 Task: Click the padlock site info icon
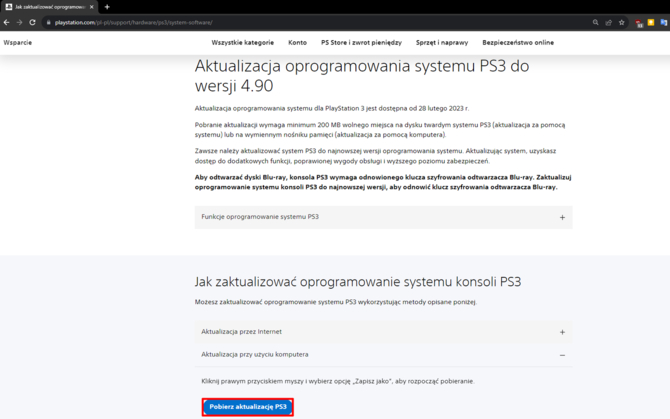[49, 22]
